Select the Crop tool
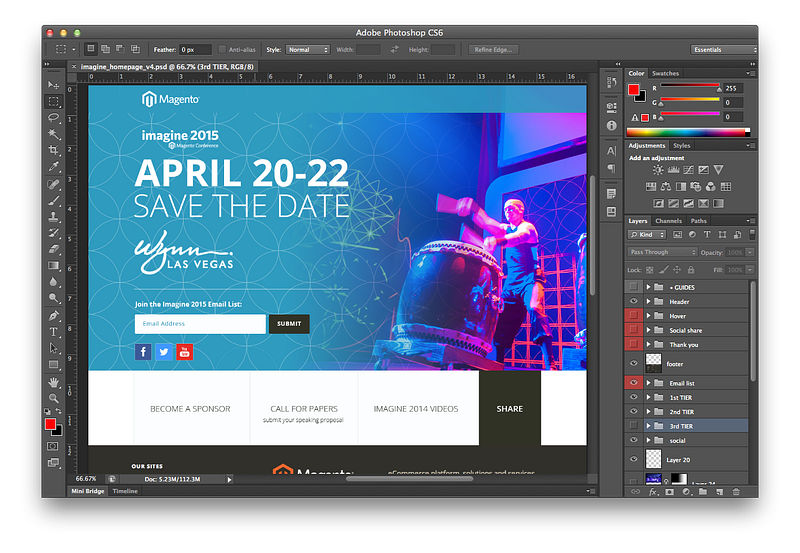Screen dimensions: 800x553 pos(53,150)
